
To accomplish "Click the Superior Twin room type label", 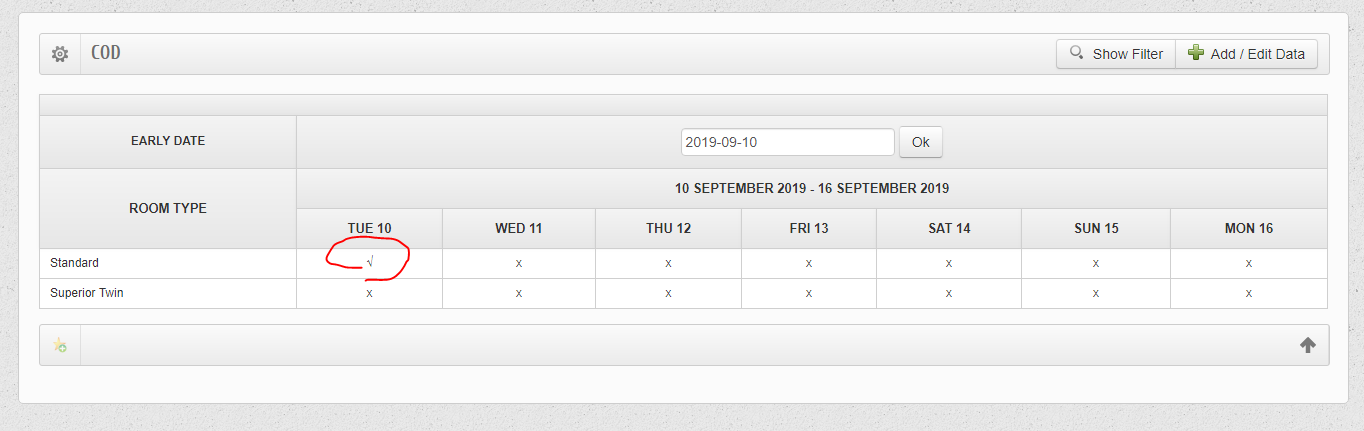I will [x=87, y=293].
